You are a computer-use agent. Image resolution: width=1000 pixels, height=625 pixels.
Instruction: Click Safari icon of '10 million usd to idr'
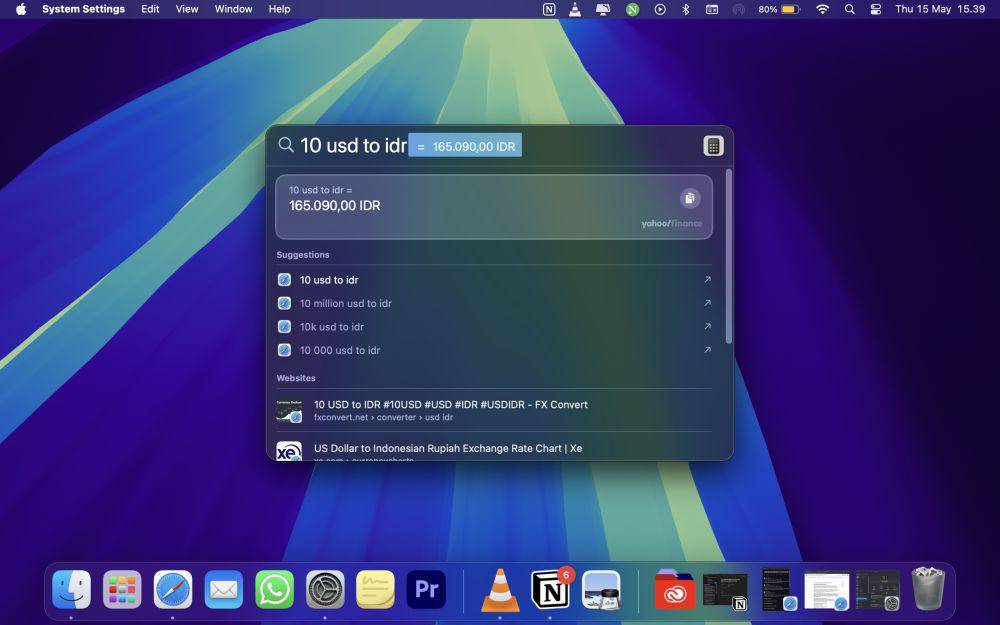284,303
